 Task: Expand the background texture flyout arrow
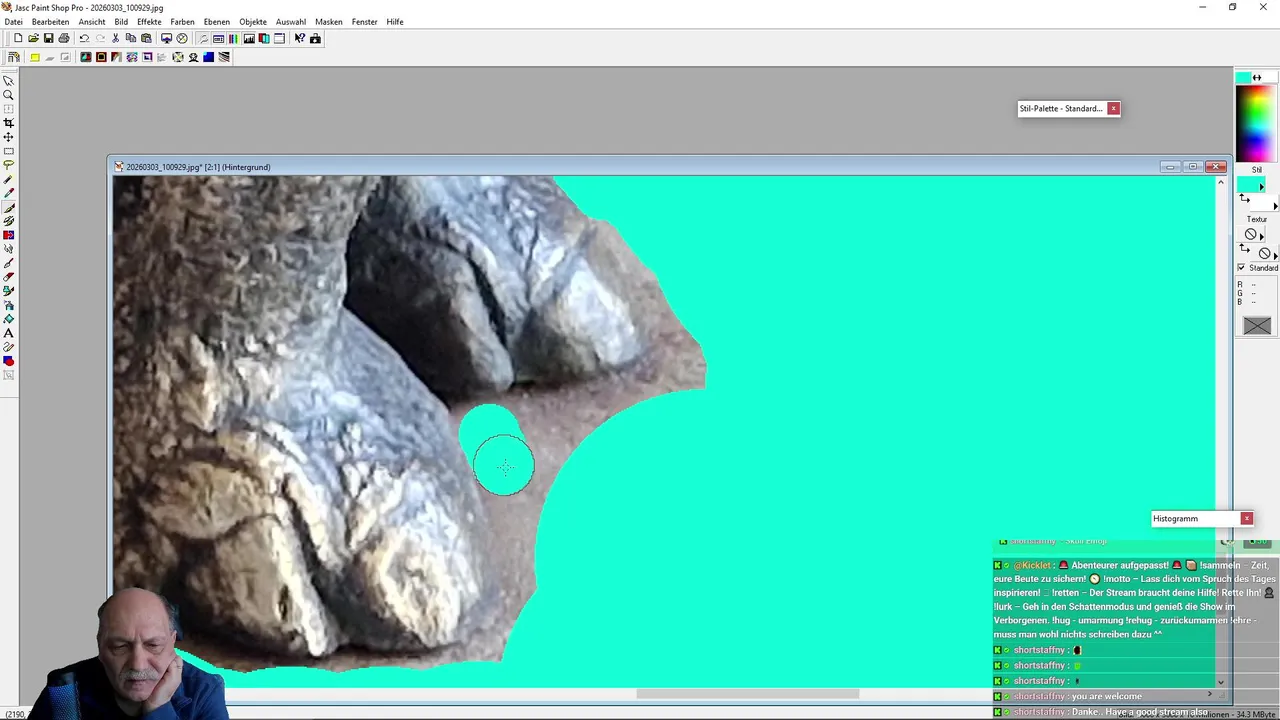point(1276,254)
